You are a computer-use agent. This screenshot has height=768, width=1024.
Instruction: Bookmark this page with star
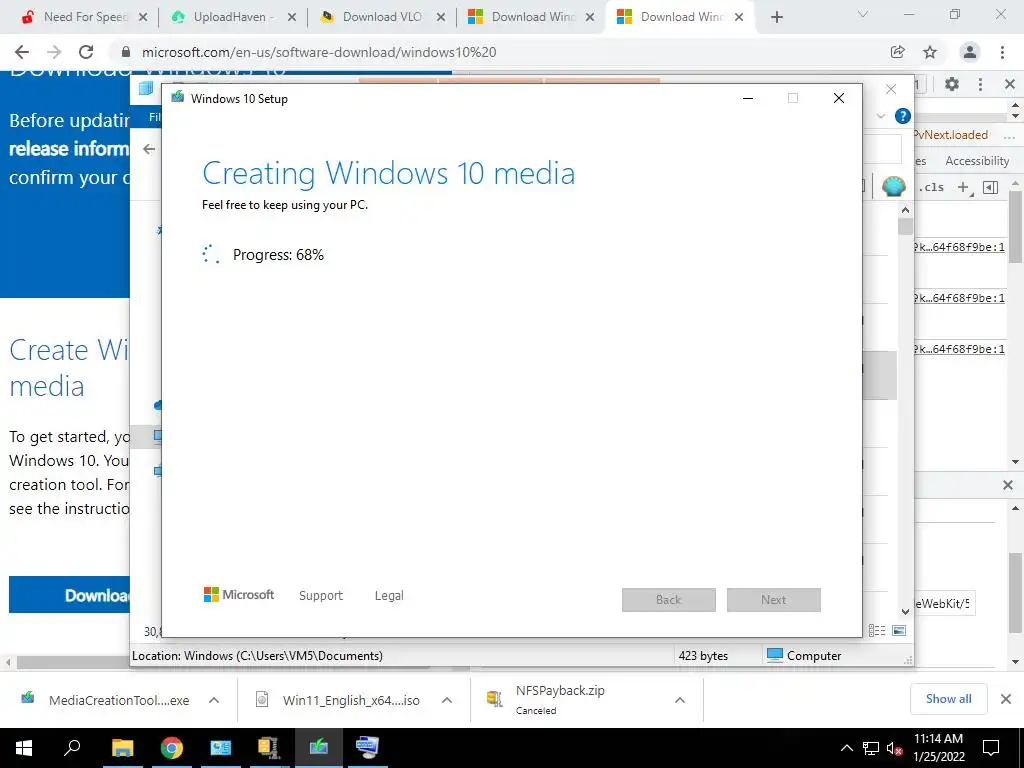930,52
